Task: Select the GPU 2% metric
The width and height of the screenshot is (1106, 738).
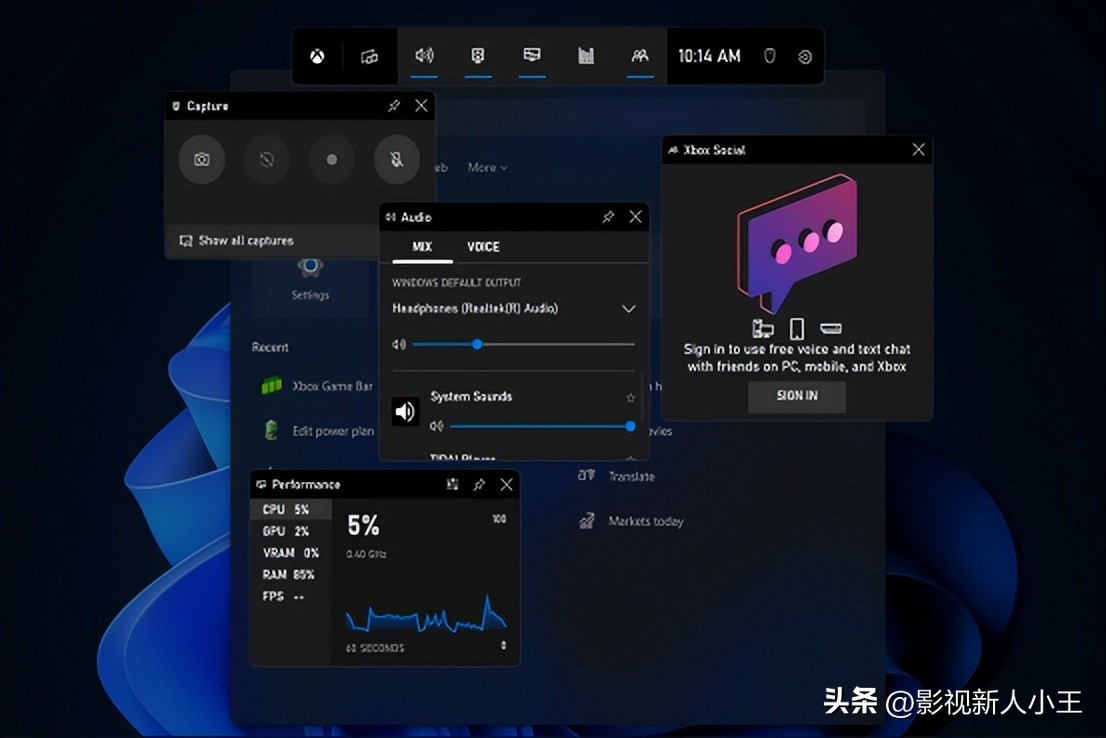Action: [291, 531]
